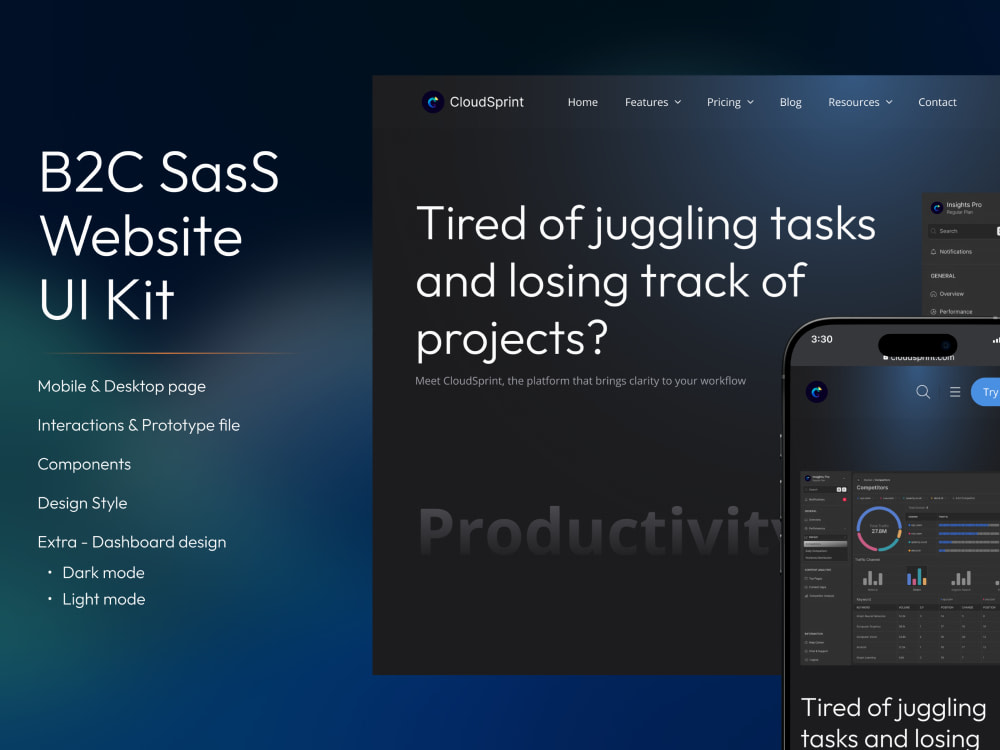The height and width of the screenshot is (750, 1000).
Task: Click the 3:30 time on phone
Action: click(x=821, y=339)
